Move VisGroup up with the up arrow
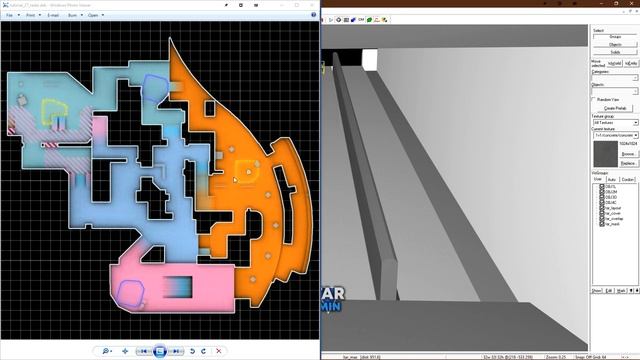Viewport: 640px width, 360px height. coord(631,290)
